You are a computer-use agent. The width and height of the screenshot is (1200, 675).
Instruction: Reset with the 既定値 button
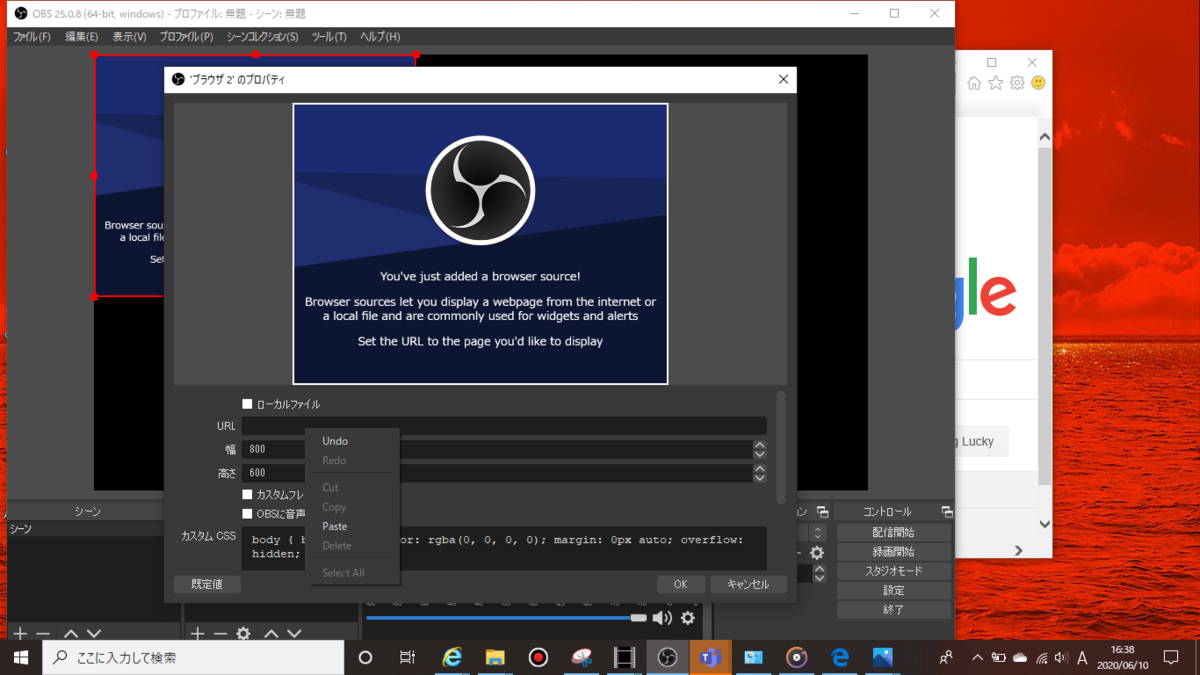[x=207, y=584]
